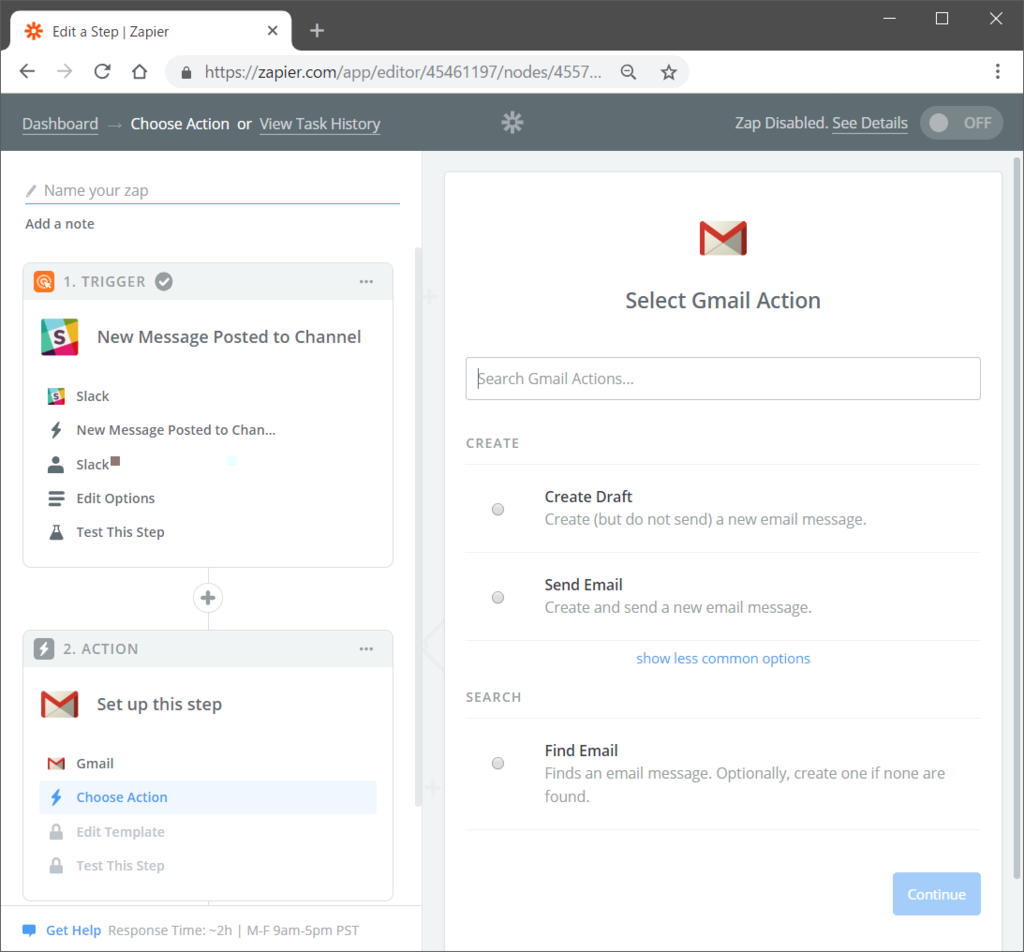Click Choose Action in header breadcrumb
The height and width of the screenshot is (952, 1024).
(x=180, y=124)
